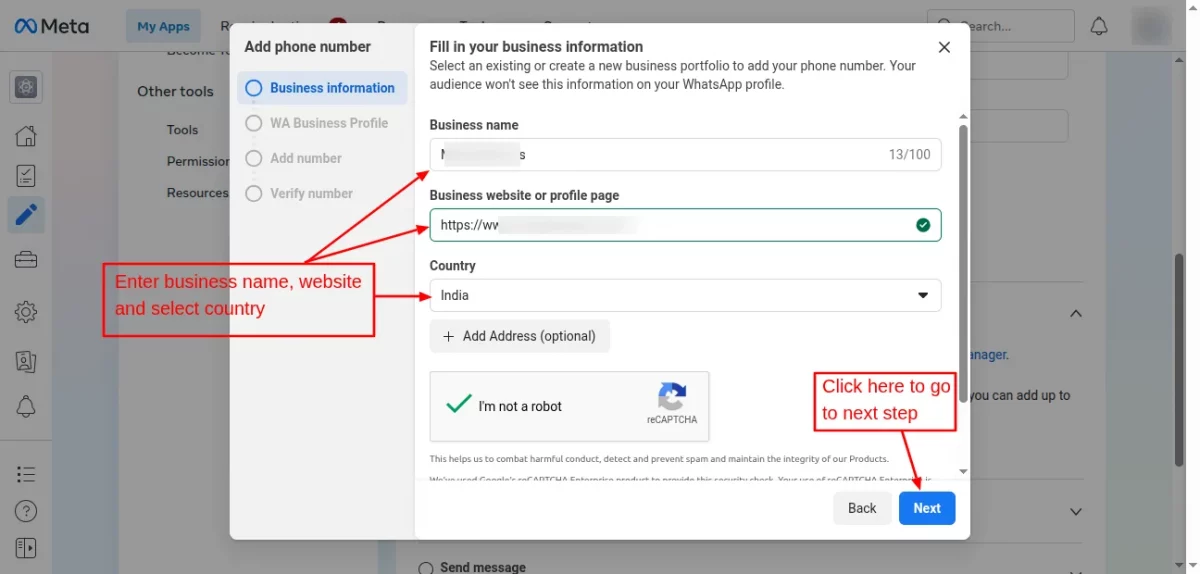The width and height of the screenshot is (1200, 574).
Task: Select the Send message radio option
Action: coord(426,567)
